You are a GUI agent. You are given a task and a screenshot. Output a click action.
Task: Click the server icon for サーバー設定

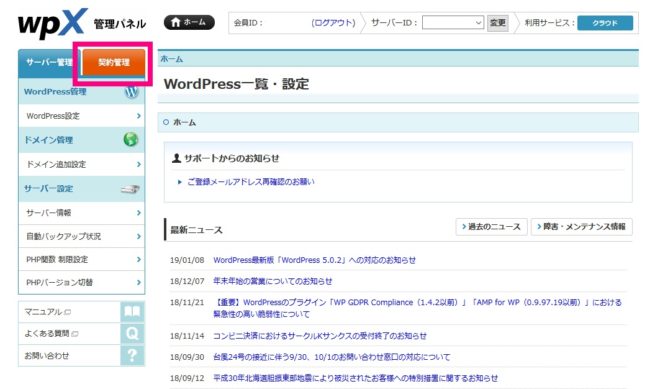(x=130, y=189)
